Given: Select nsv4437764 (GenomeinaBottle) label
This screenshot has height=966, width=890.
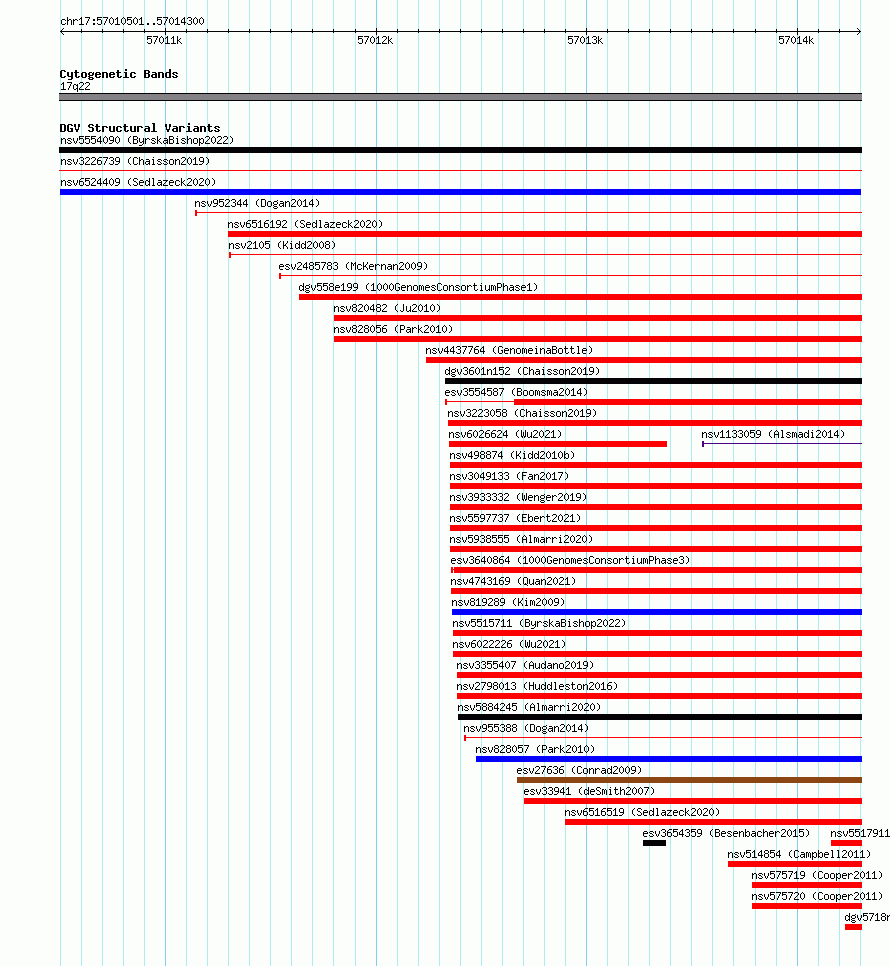Looking at the screenshot, I should tap(509, 350).
